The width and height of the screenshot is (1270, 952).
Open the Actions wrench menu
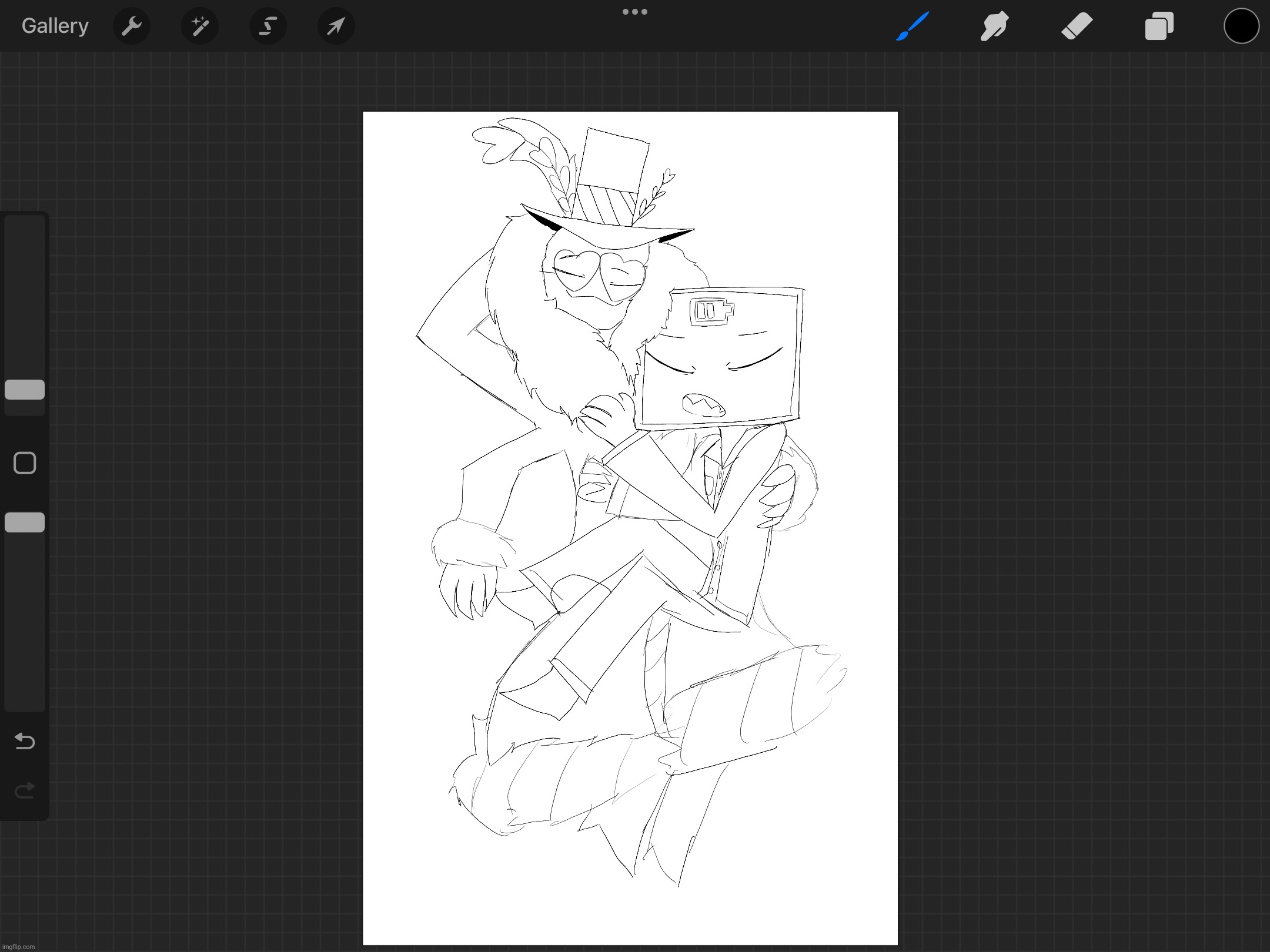click(131, 26)
